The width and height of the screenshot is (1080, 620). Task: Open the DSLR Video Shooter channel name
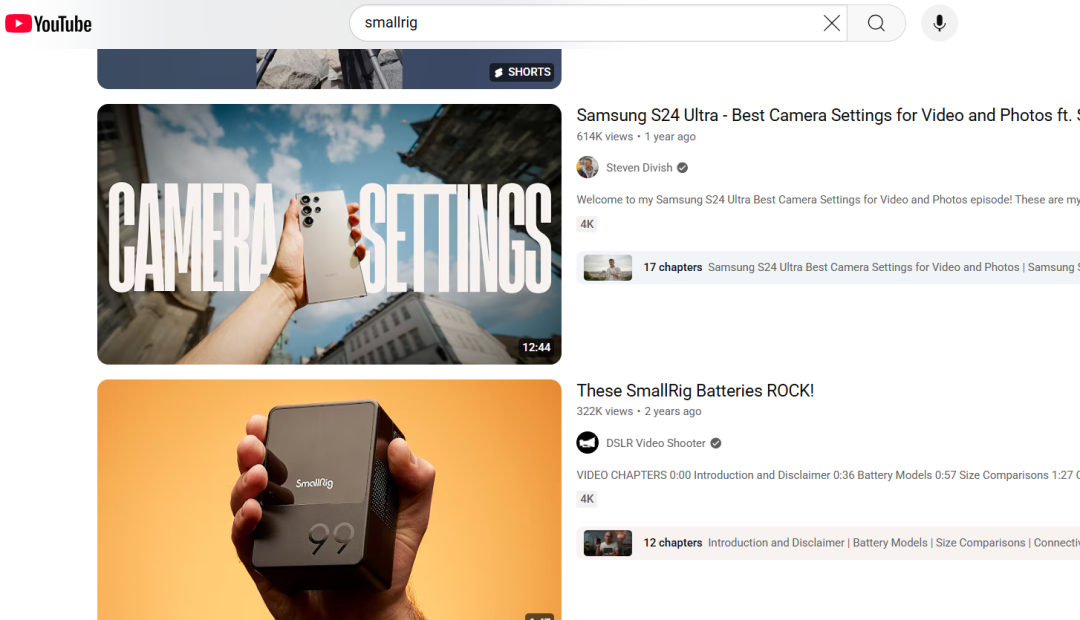(x=656, y=443)
